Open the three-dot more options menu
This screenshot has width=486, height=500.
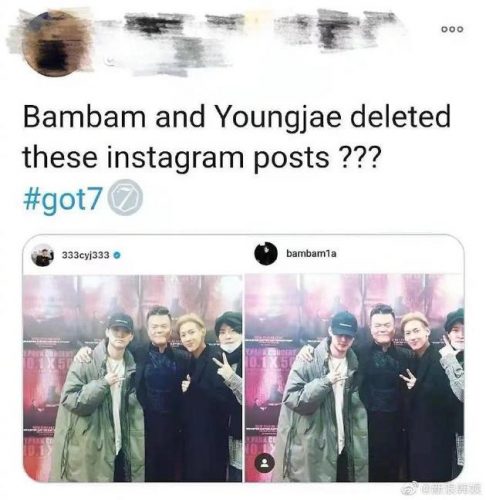[x=452, y=29]
